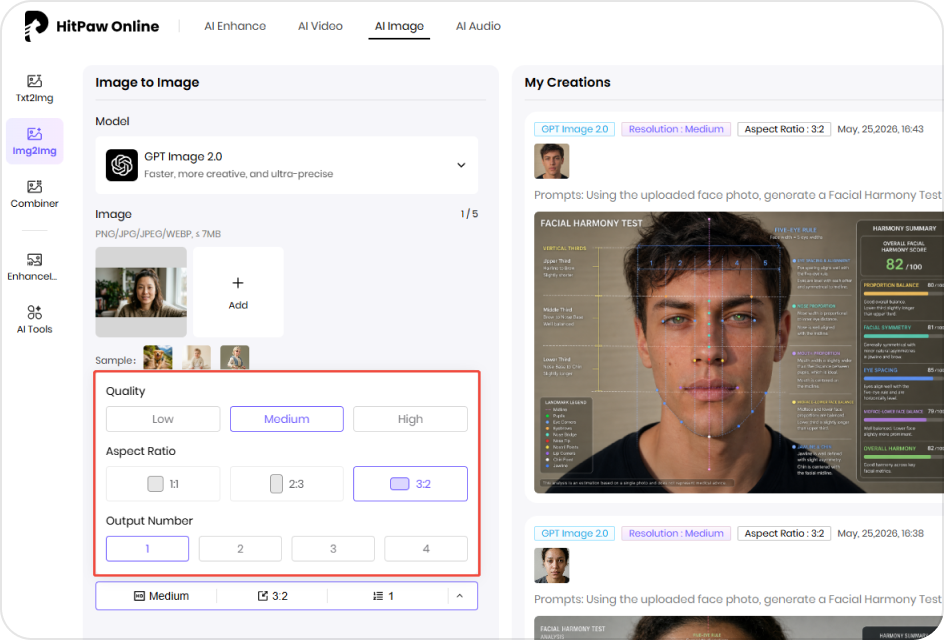Click the output number list icon
This screenshot has width=944, height=640.
coord(378,596)
